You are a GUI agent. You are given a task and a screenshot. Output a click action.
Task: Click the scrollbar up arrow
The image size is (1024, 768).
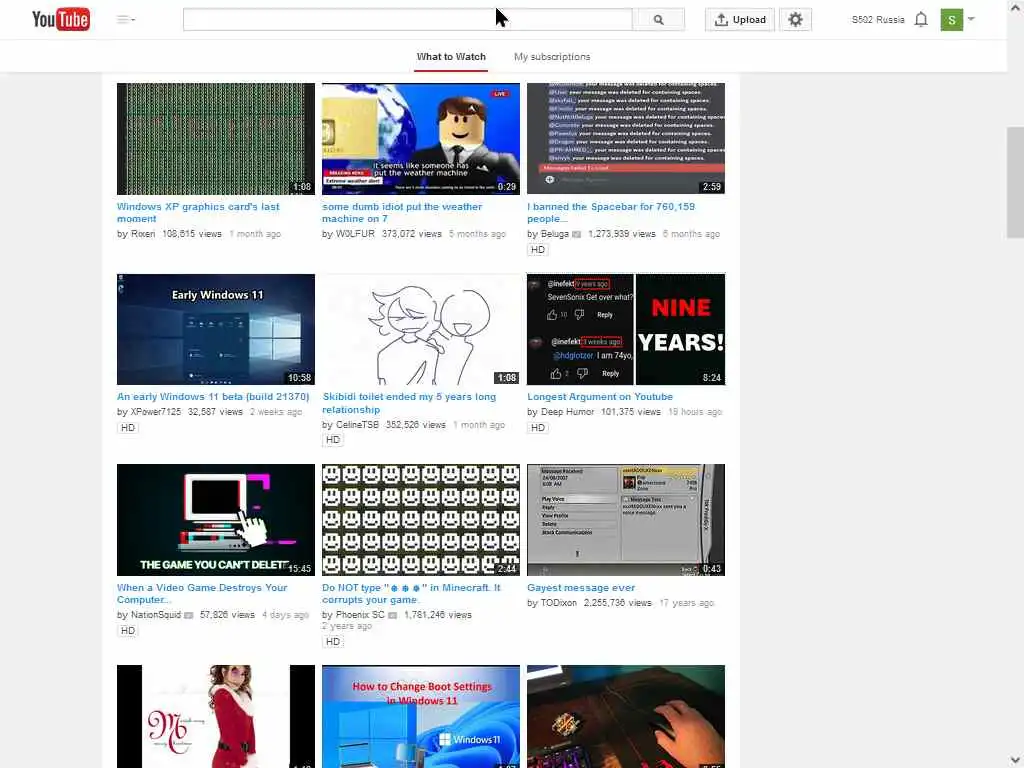[x=1015, y=8]
